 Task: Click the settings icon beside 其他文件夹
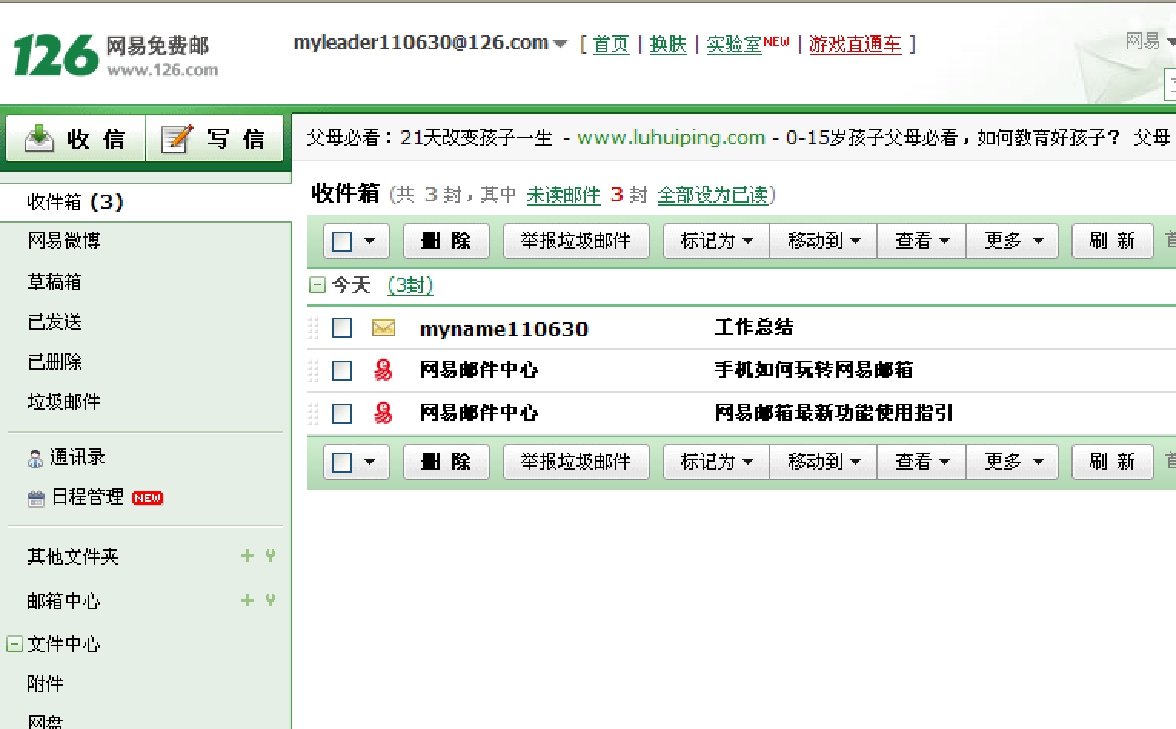coord(271,556)
